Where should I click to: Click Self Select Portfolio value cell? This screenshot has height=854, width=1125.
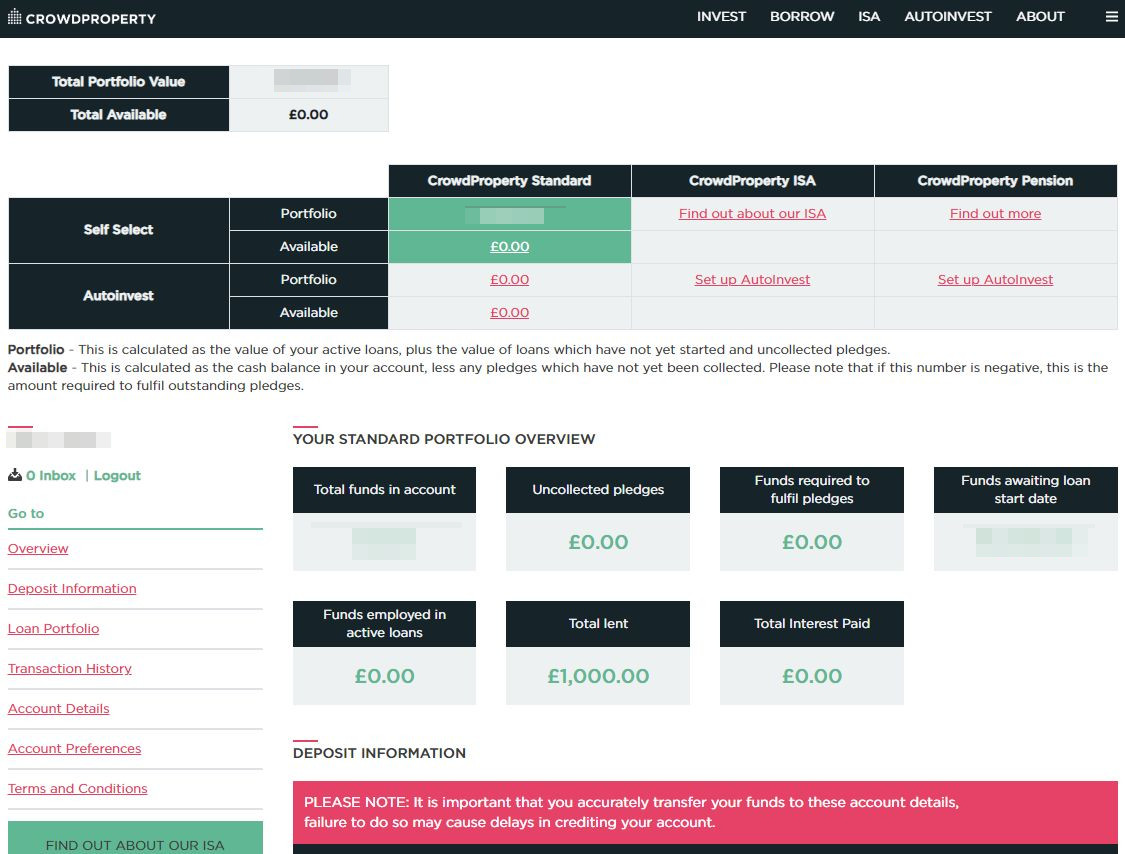point(509,214)
